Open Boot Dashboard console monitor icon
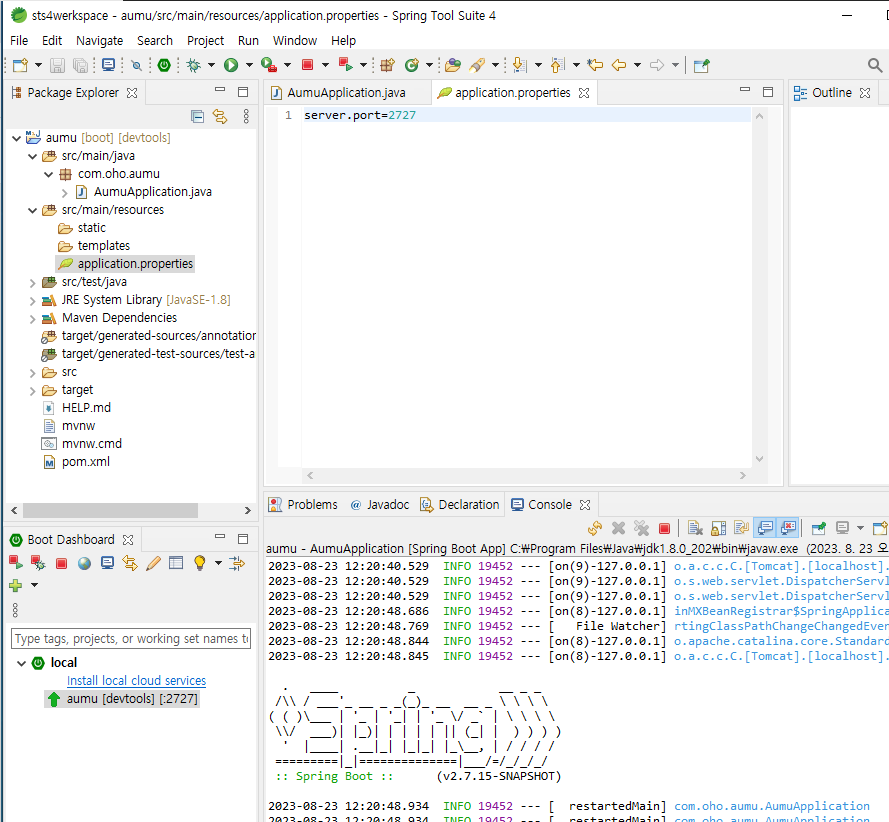The width and height of the screenshot is (889, 822). (107, 563)
